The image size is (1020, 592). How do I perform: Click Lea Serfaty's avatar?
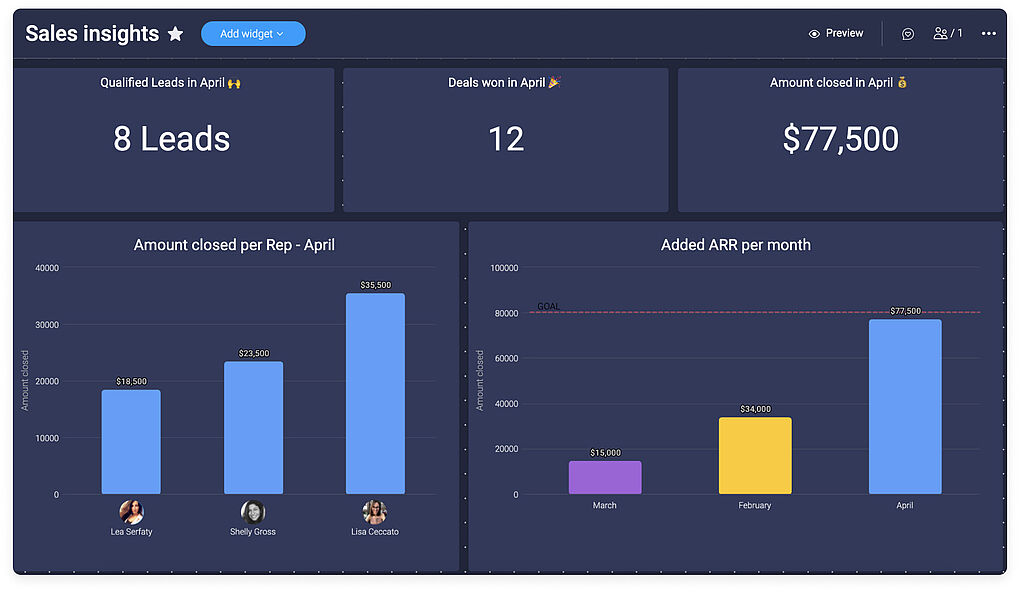131,512
